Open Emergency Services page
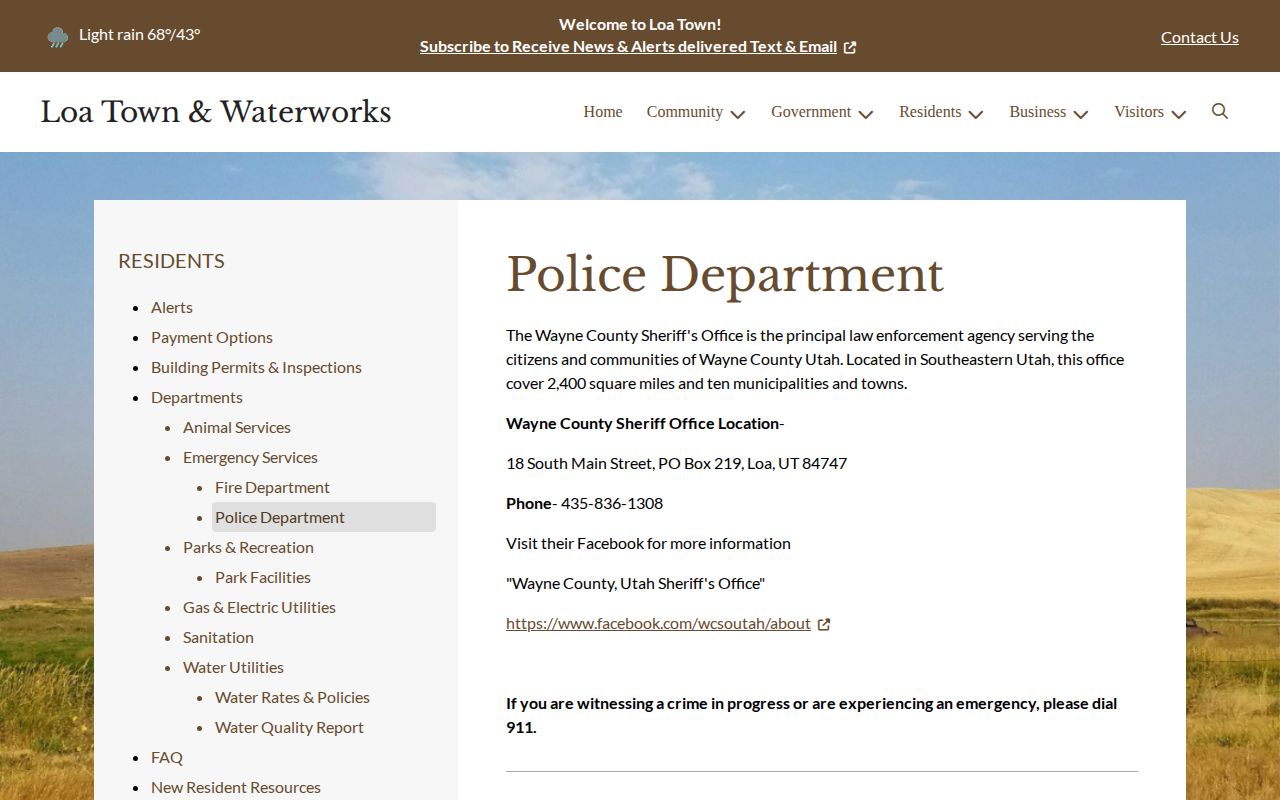The image size is (1280, 800). tap(250, 457)
